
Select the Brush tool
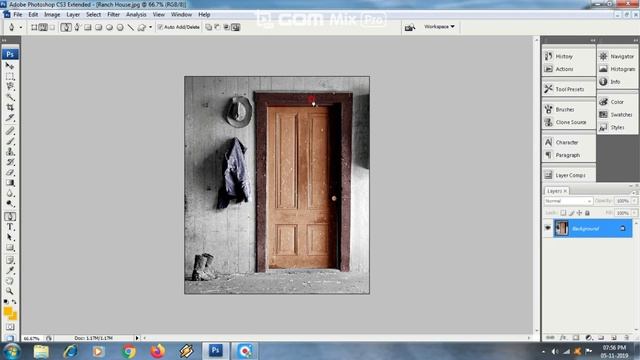(10, 141)
